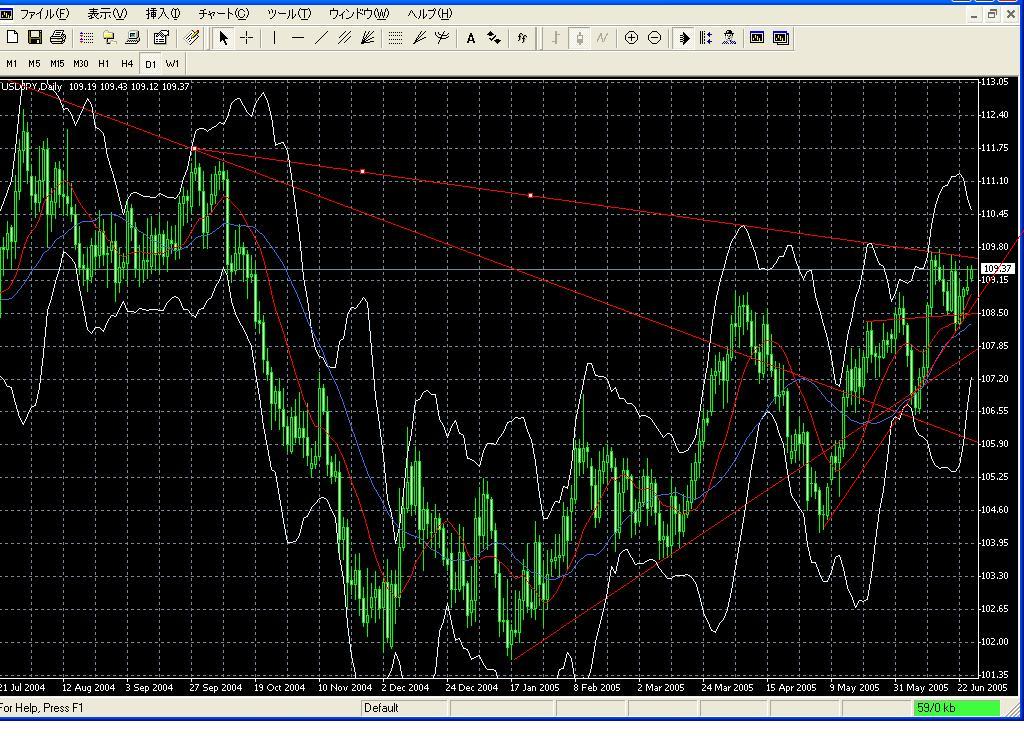The image size is (1024, 738).
Task: Select the crosshair cursor tool
Action: click(x=246, y=38)
